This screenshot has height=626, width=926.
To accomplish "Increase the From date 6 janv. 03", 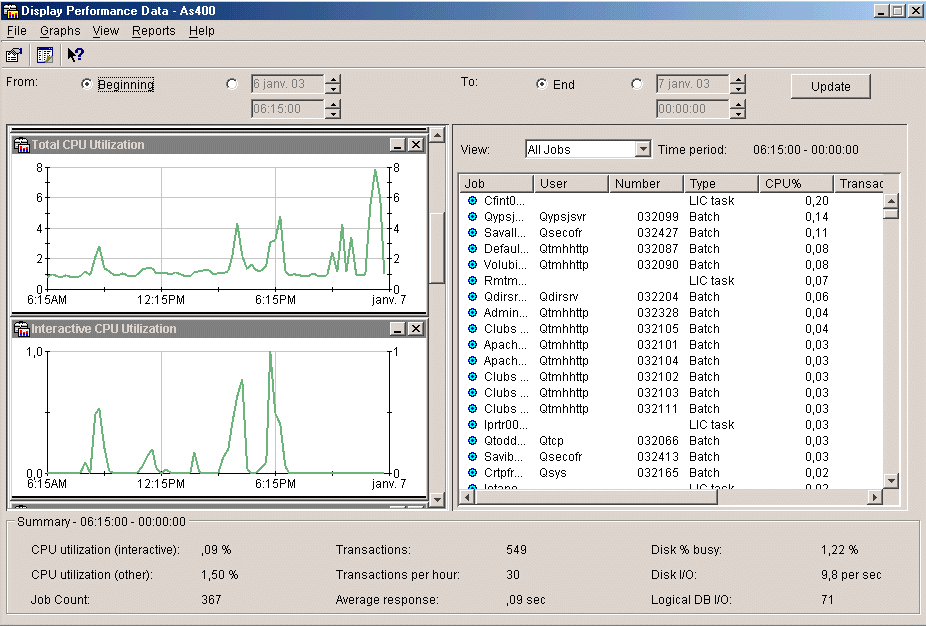I will coord(333,80).
